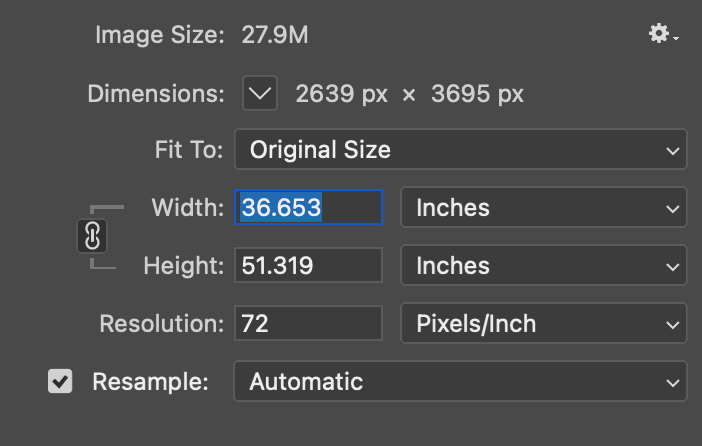Open the Dimensions units chevron dropdown
The width and height of the screenshot is (702, 446).
(x=260, y=95)
